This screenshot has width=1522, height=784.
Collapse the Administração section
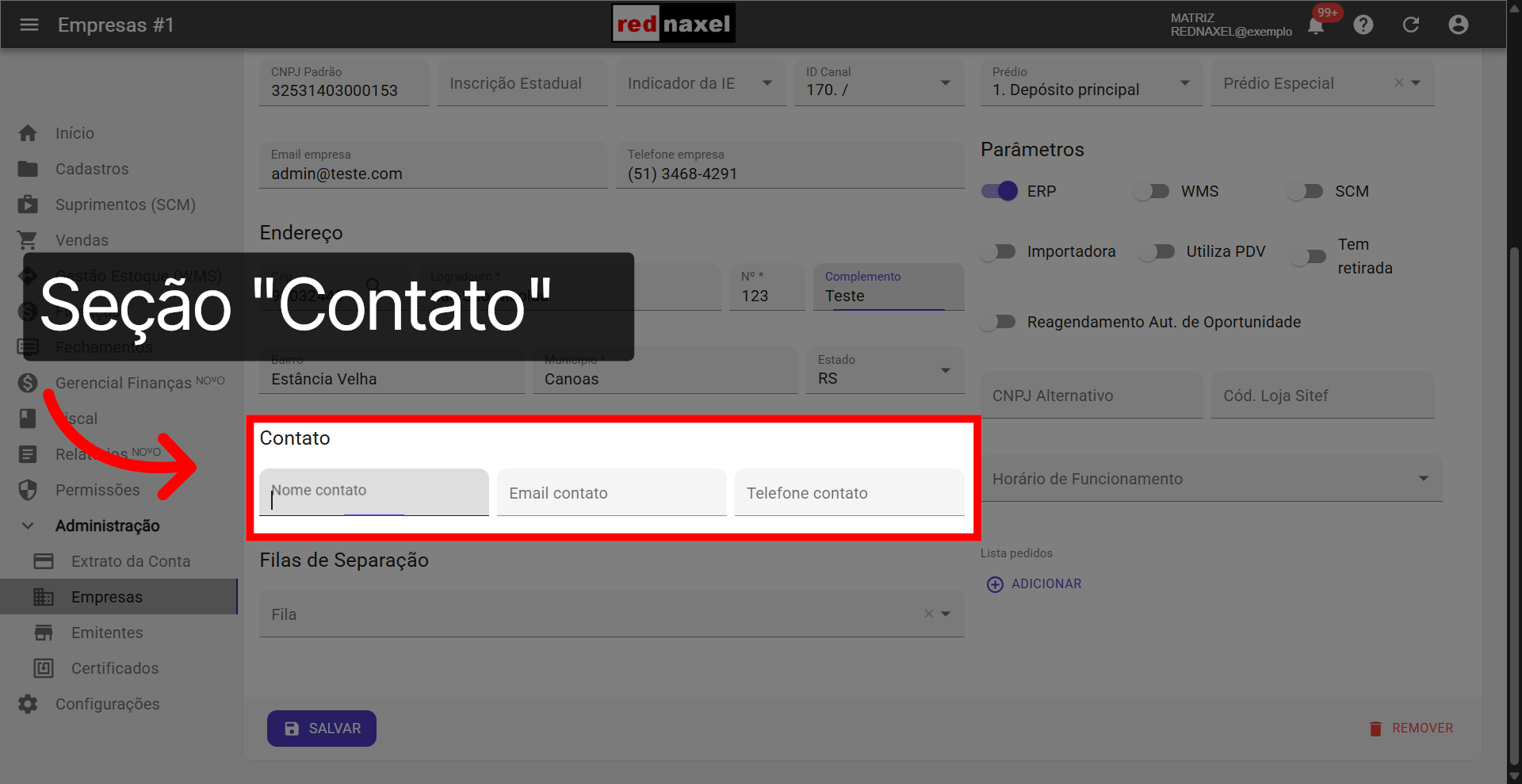[x=28, y=525]
